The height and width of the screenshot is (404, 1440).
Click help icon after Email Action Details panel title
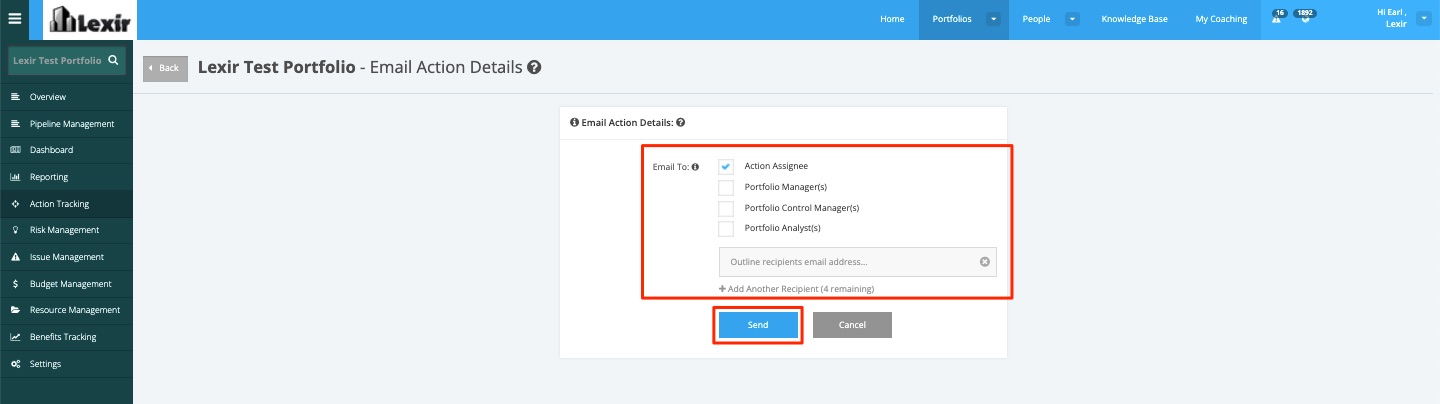(681, 123)
